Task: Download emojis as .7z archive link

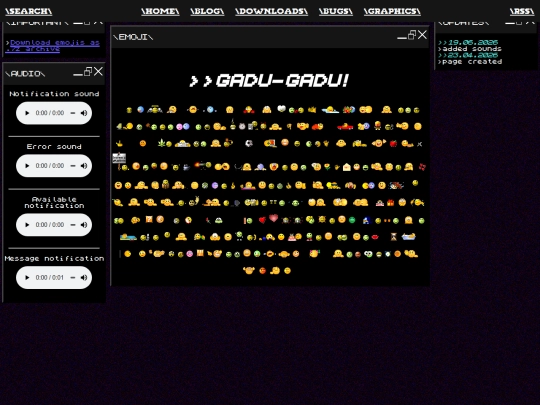Action: coord(53,45)
